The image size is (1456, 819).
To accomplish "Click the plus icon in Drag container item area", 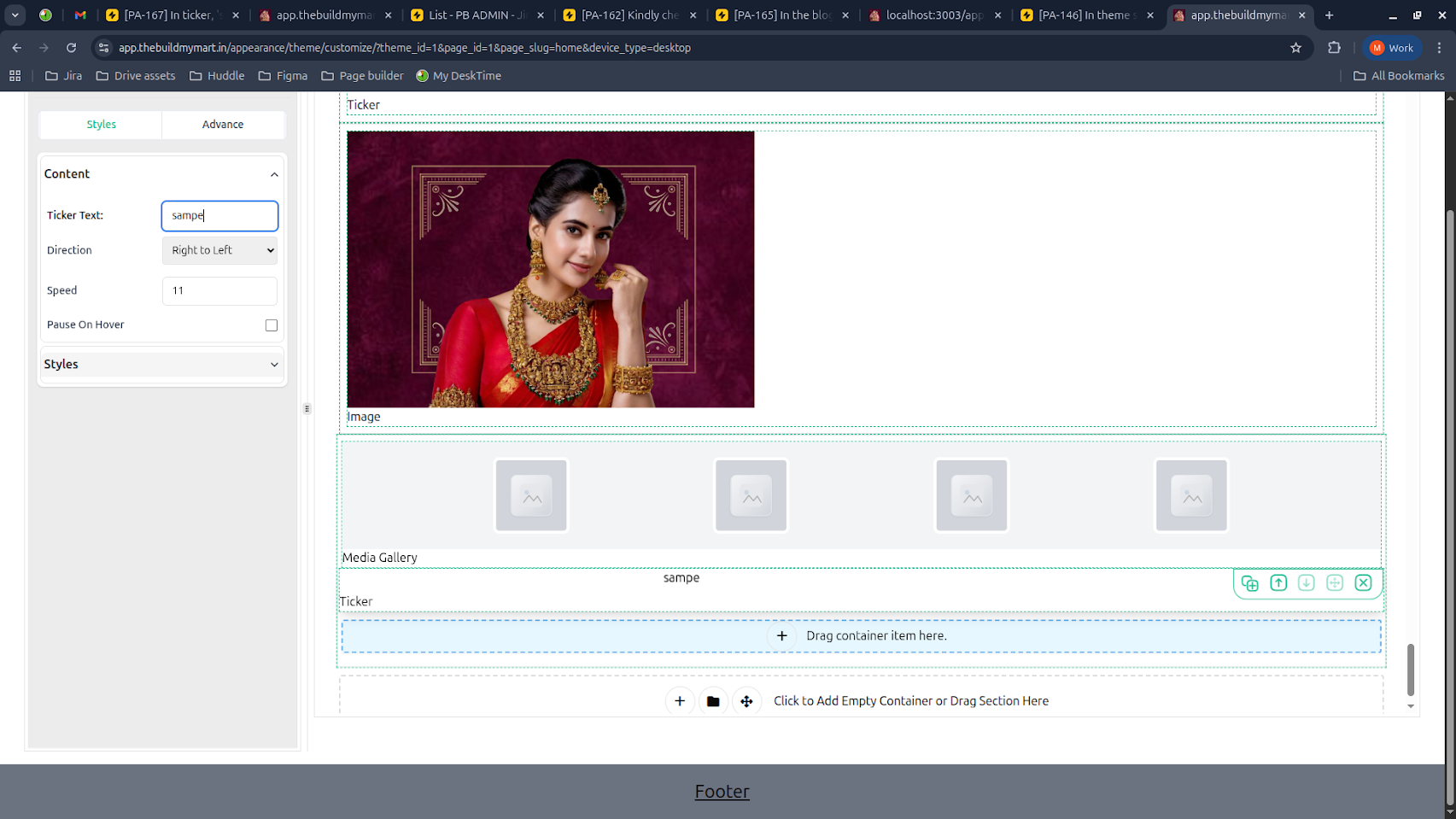I will click(781, 636).
